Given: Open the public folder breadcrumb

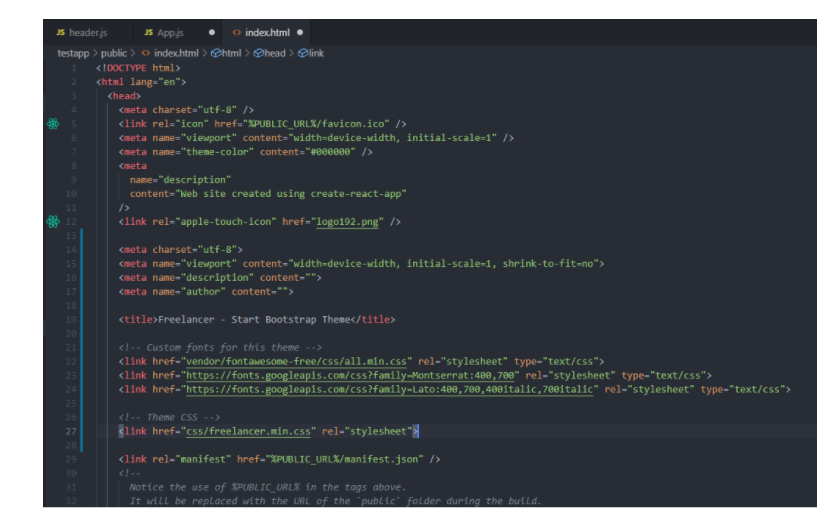Looking at the screenshot, I should point(114,53).
